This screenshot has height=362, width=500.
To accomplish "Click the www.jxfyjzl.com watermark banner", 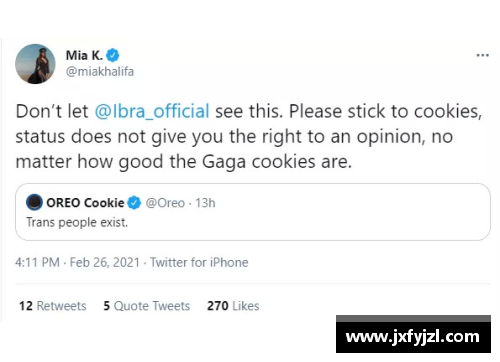I will 413,334.
